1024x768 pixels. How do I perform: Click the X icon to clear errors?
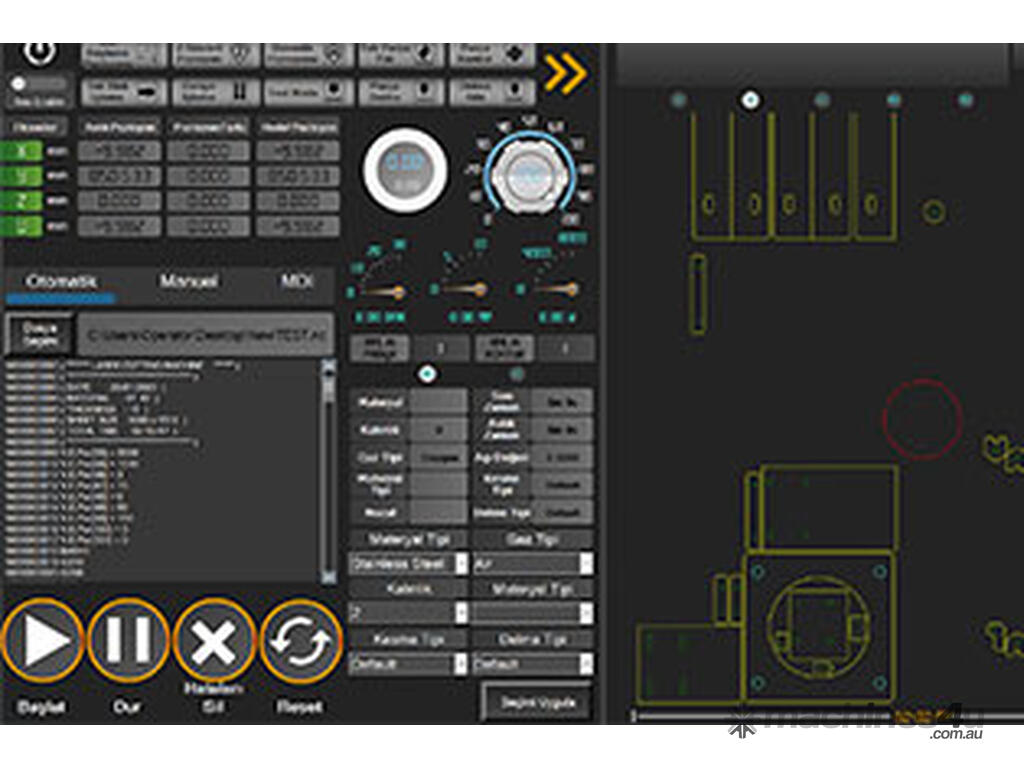click(214, 641)
